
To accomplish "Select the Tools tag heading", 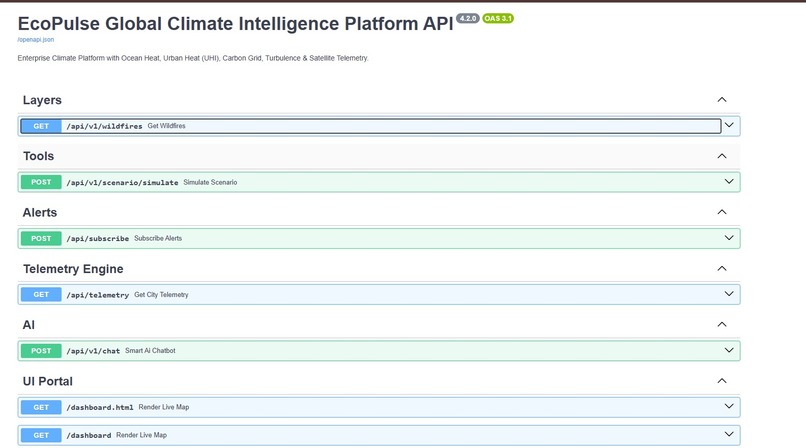I will pyautogui.click(x=38, y=156).
